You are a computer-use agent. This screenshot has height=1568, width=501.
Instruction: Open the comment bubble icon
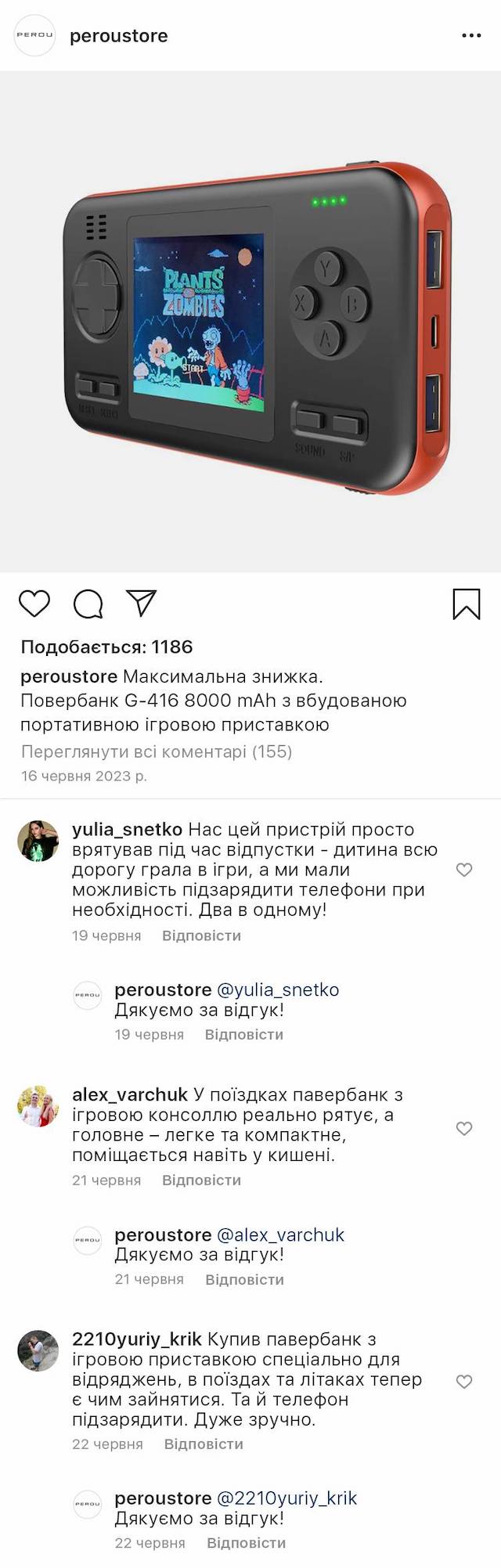pos(88,604)
